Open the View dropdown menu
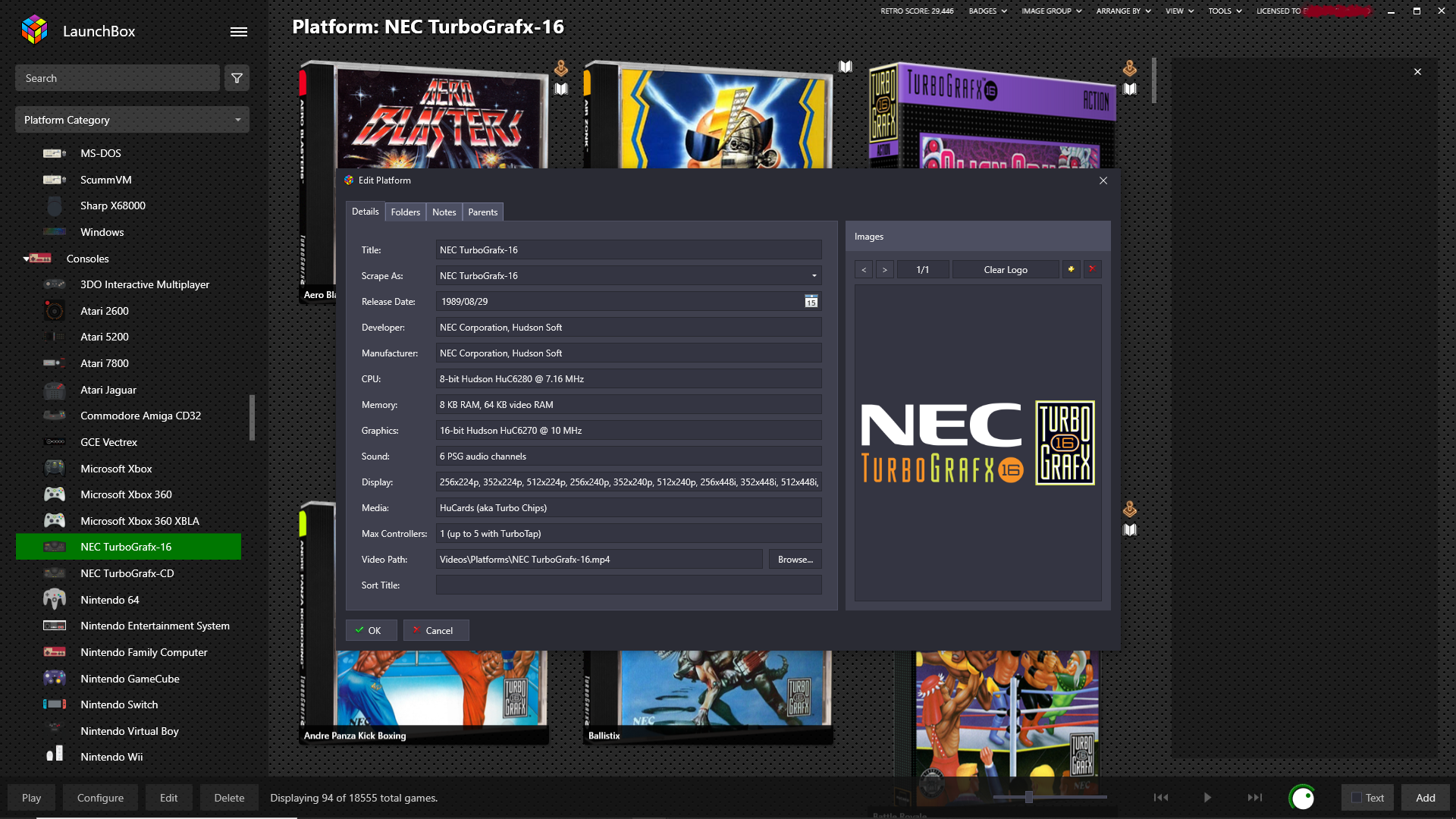The width and height of the screenshot is (1456, 819). coord(1179,11)
